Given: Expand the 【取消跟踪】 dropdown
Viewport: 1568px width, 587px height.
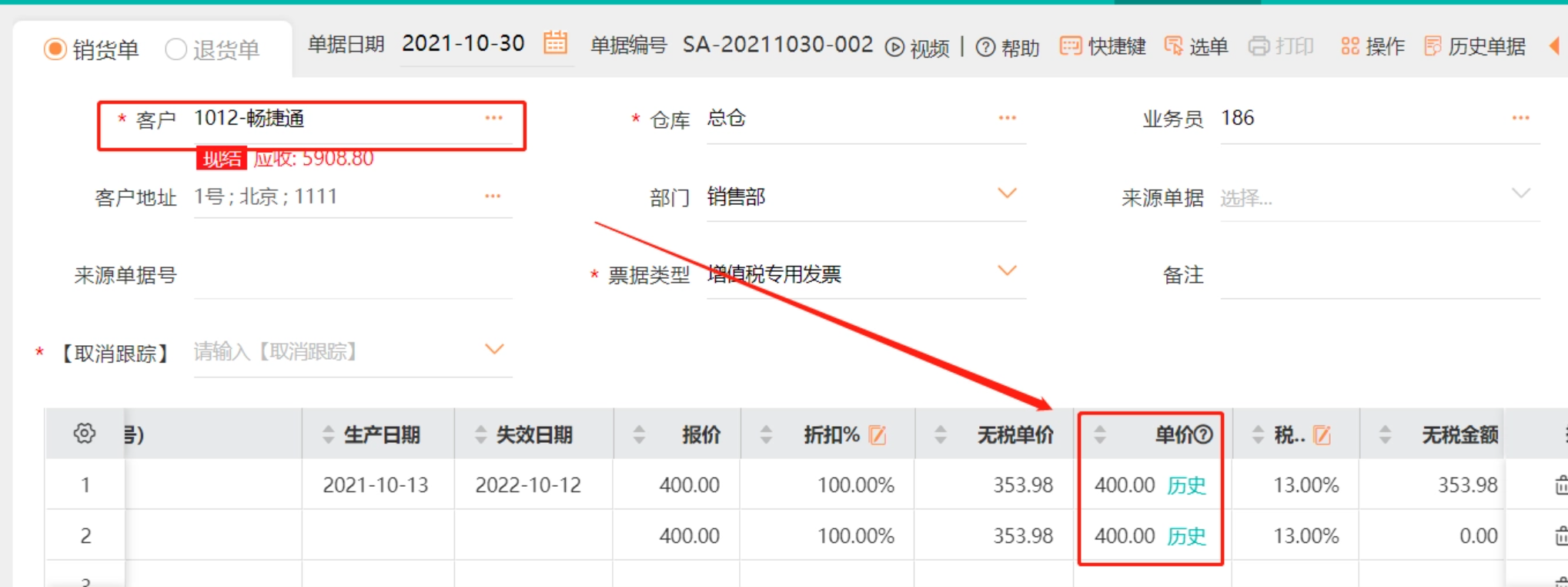Looking at the screenshot, I should pos(494,350).
